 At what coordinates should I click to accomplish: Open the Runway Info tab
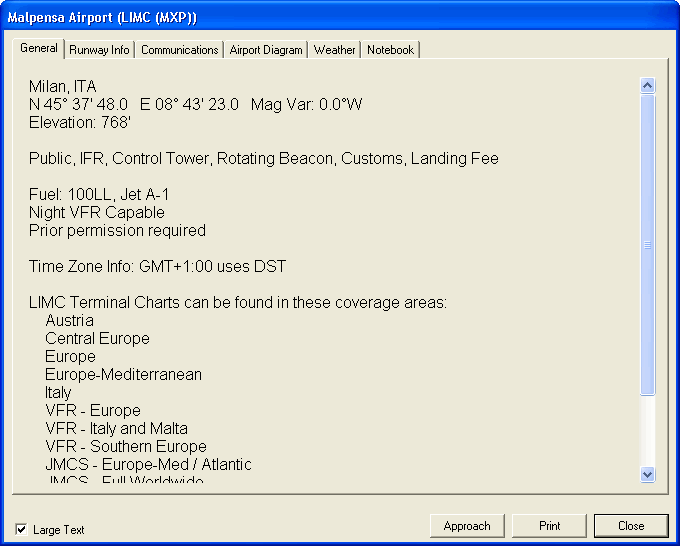coord(99,50)
